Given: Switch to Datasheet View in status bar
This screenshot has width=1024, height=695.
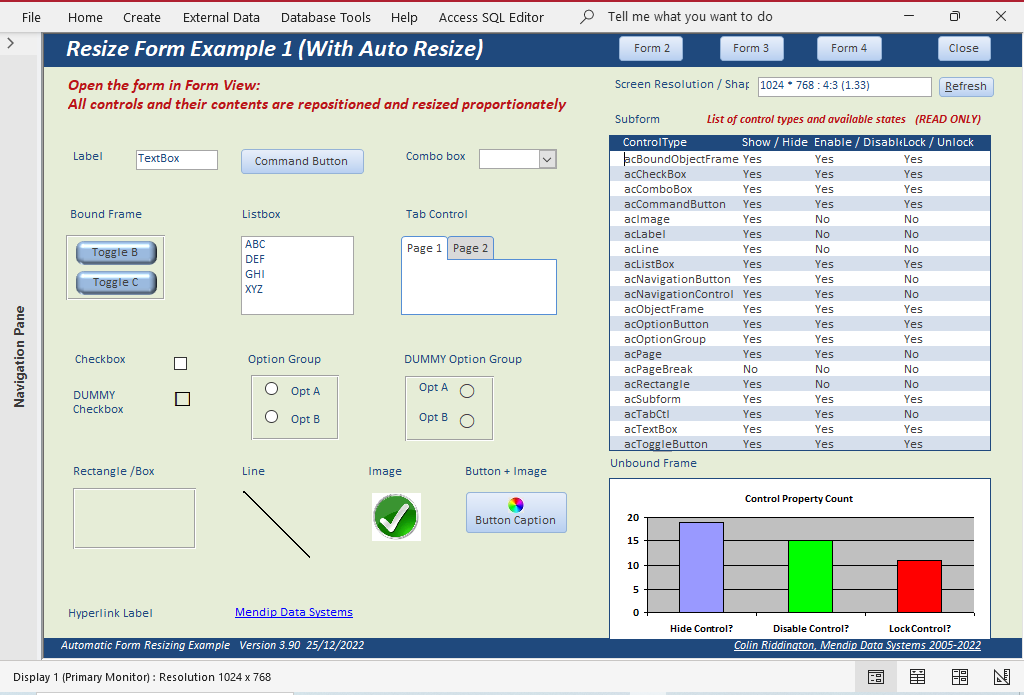Looking at the screenshot, I should pyautogui.click(x=918, y=677).
